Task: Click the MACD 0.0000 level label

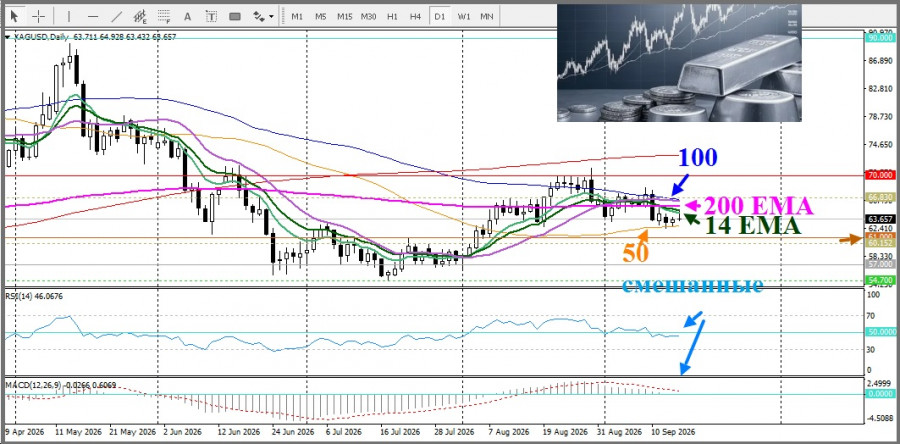Action: [x=880, y=394]
